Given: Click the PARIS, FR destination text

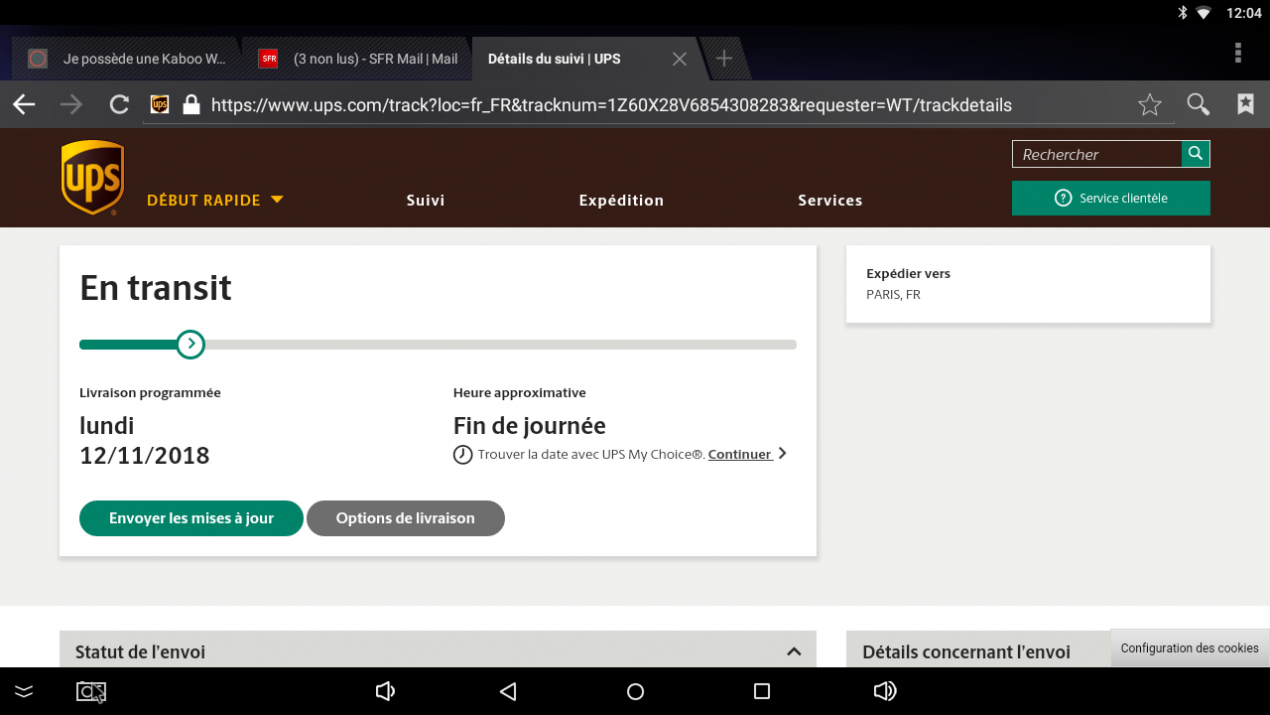Looking at the screenshot, I should point(893,295).
